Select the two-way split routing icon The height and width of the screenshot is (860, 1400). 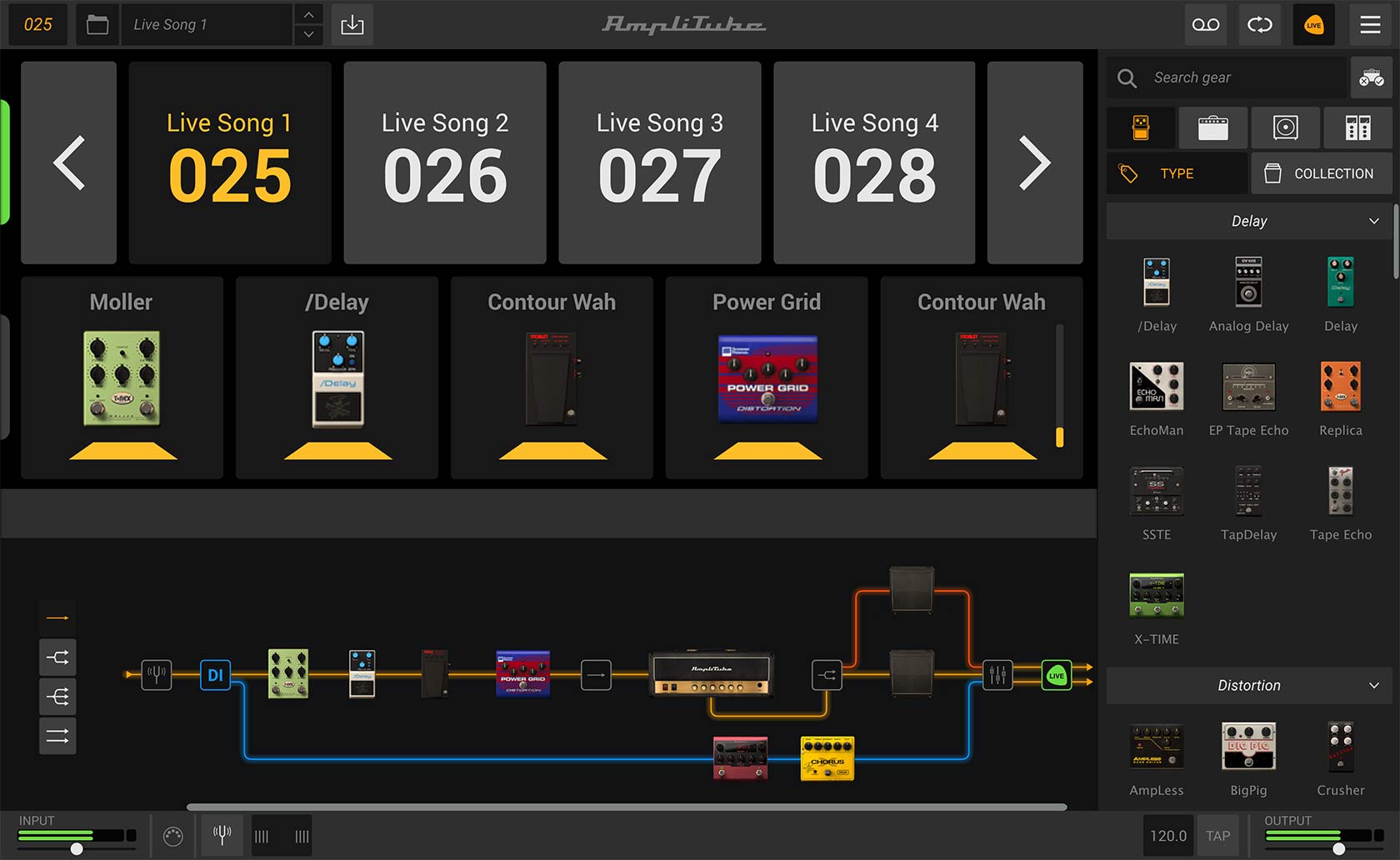point(57,657)
